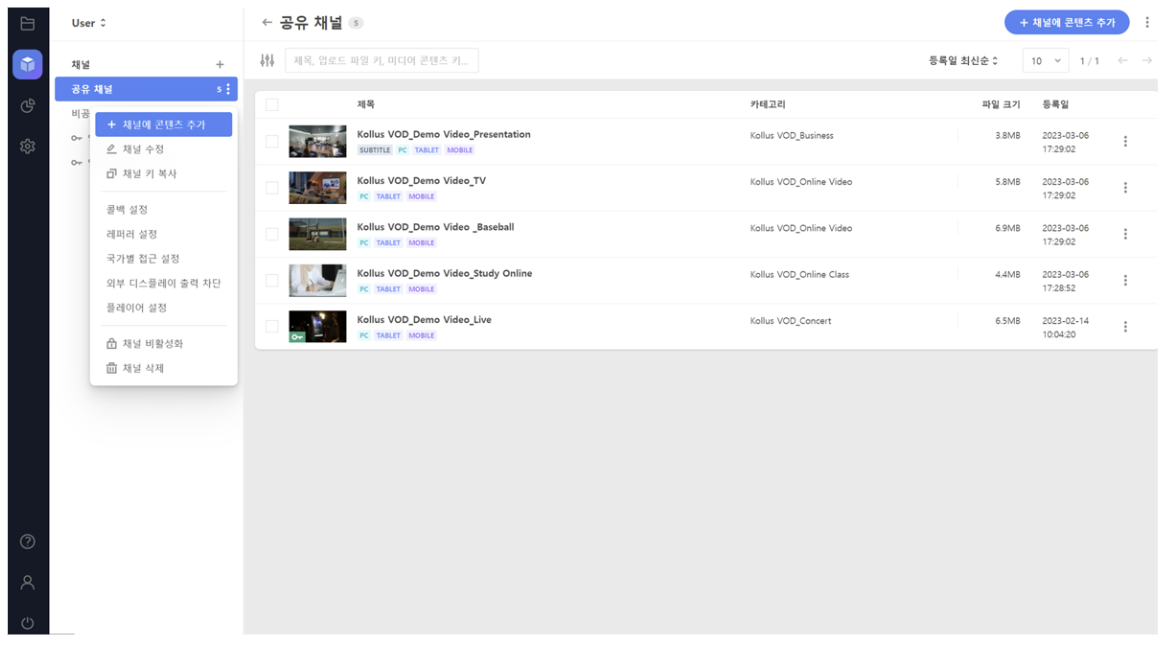Click the power logout icon

28,622
